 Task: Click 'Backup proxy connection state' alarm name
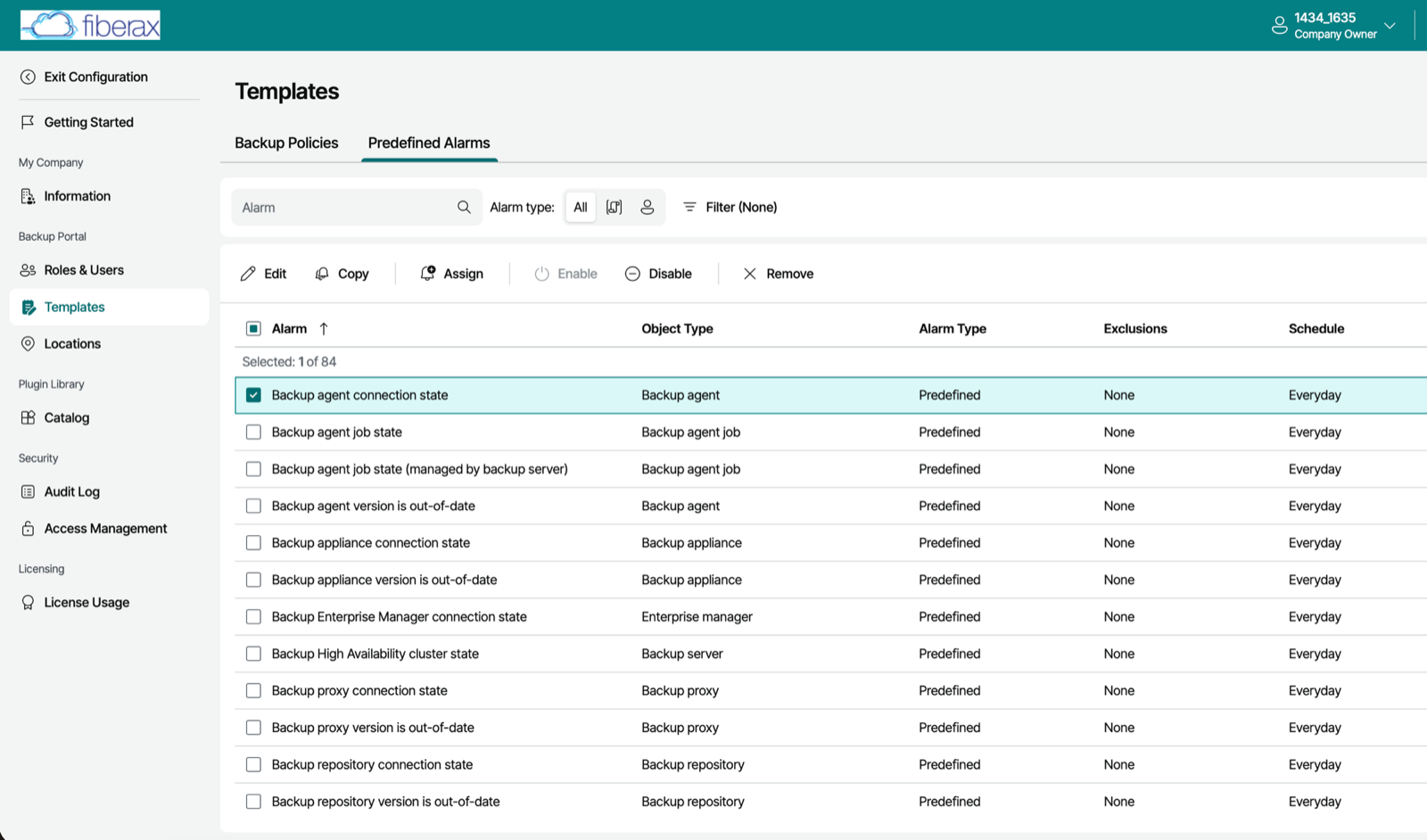point(359,691)
